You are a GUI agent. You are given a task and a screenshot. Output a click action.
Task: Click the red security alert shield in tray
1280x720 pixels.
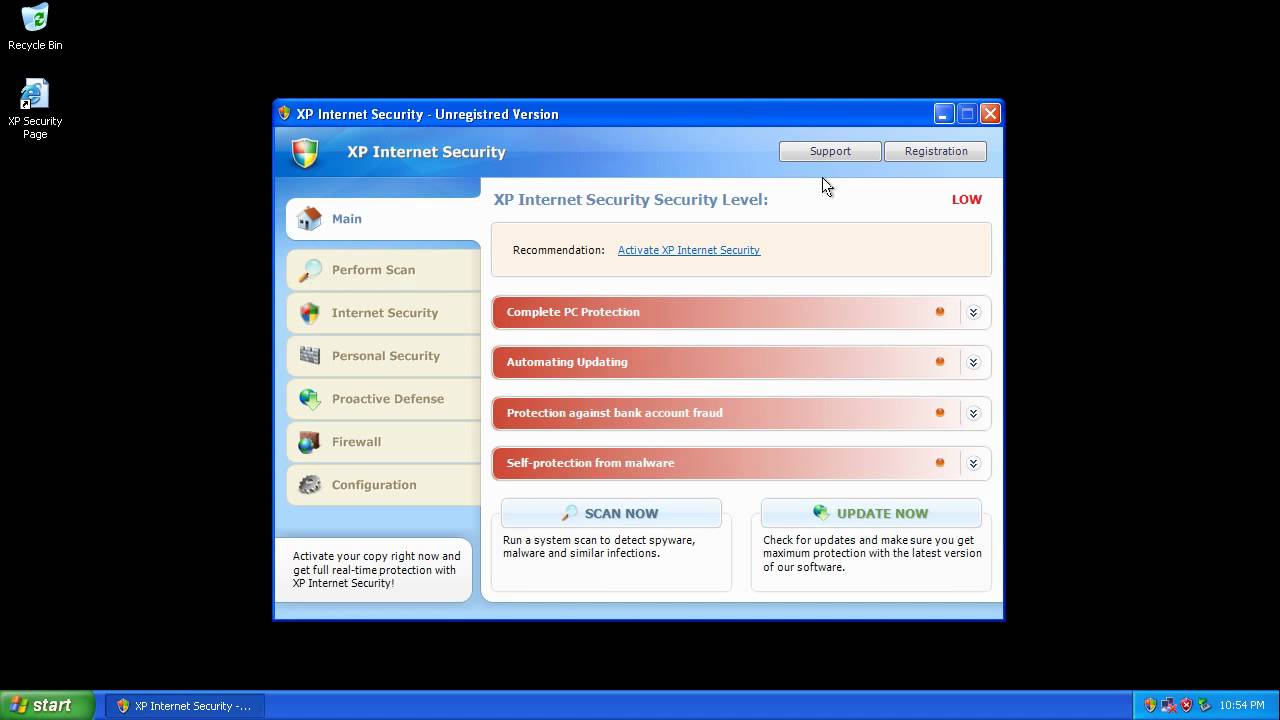point(1186,705)
